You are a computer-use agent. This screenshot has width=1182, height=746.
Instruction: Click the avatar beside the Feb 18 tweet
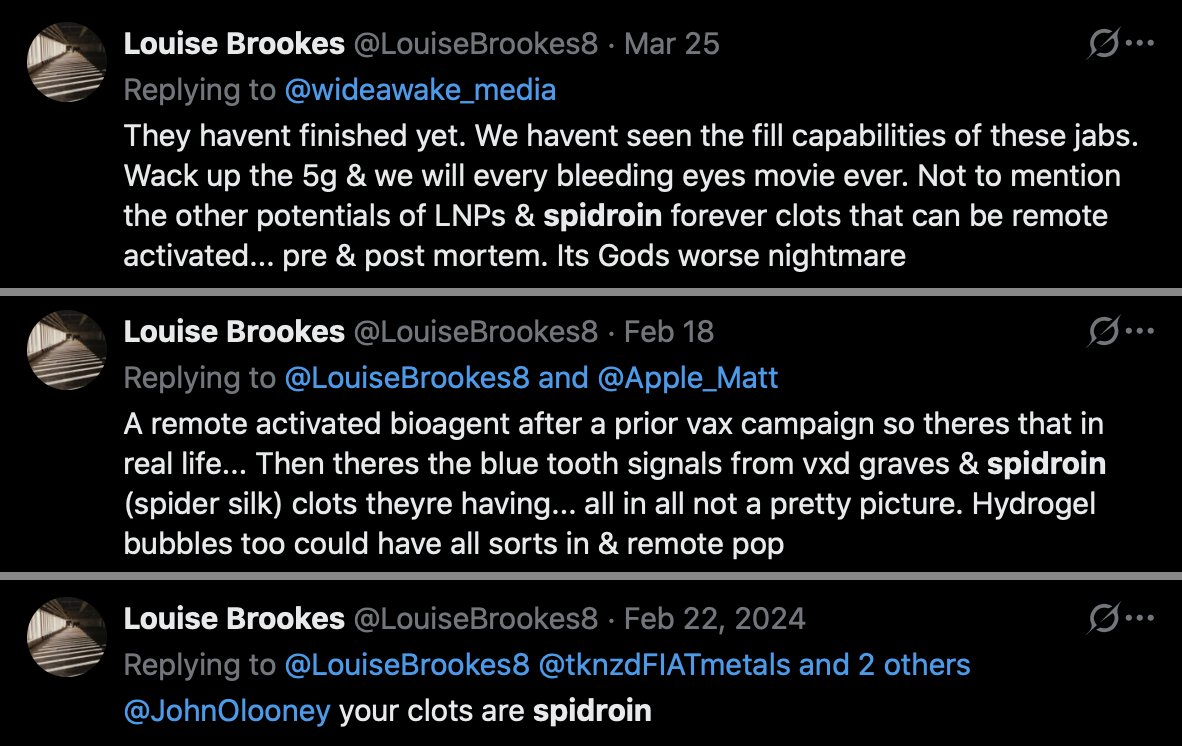point(66,349)
